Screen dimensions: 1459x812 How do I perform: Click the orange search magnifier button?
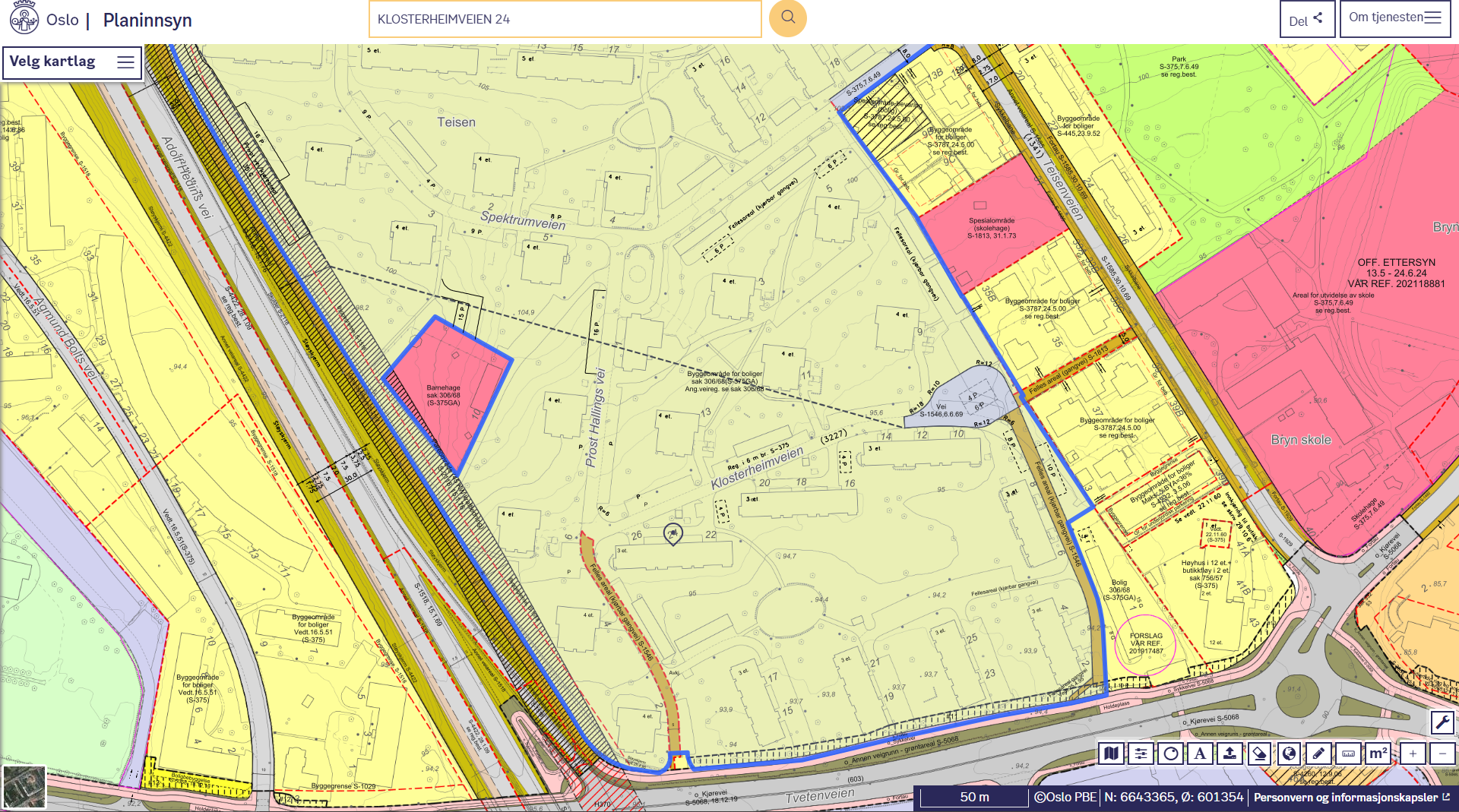coord(788,18)
